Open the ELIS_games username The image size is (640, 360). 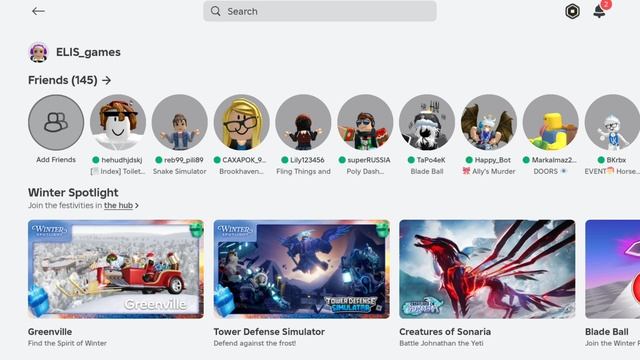[88, 52]
